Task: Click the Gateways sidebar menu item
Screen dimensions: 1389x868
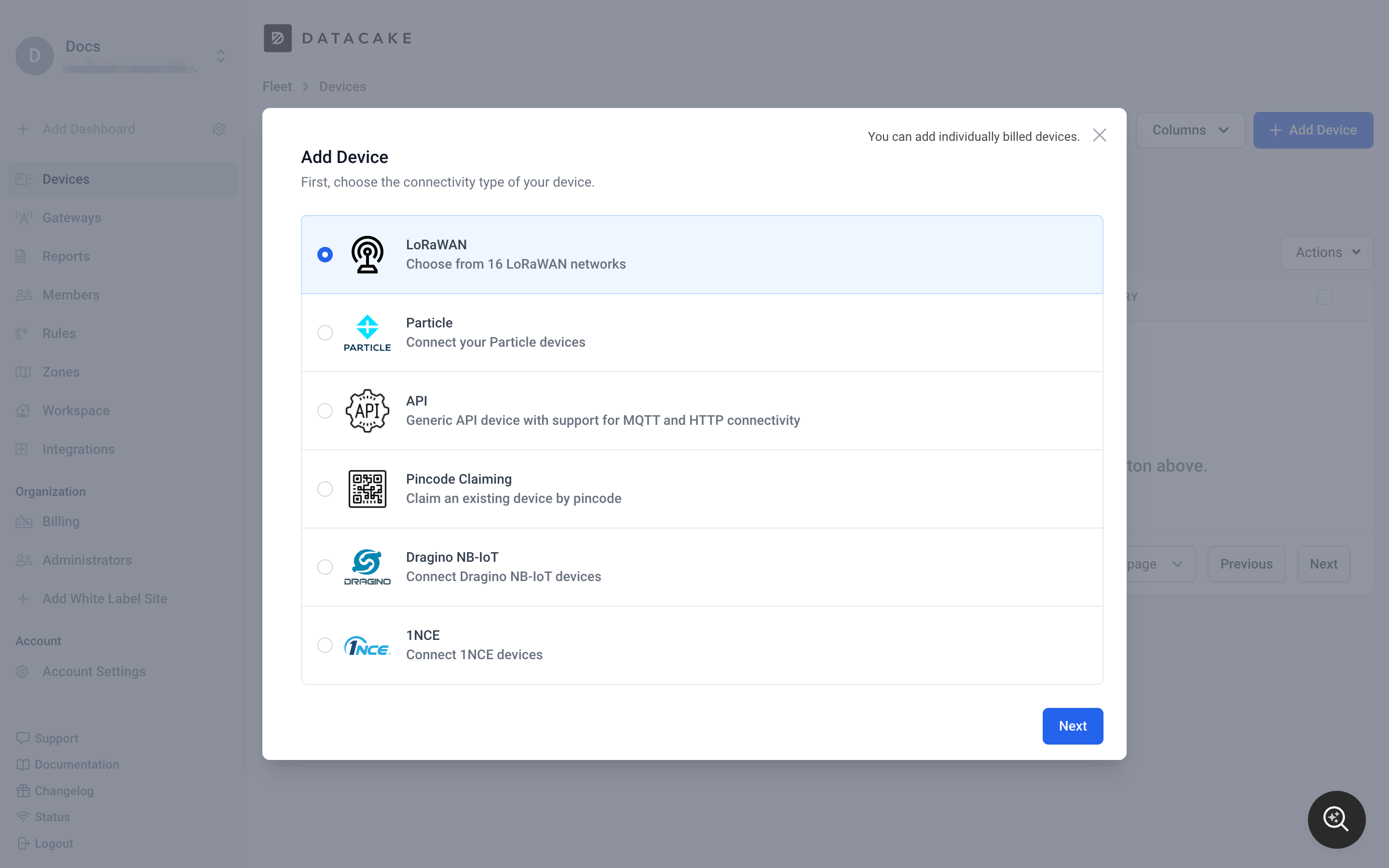Action: pyautogui.click(x=71, y=217)
